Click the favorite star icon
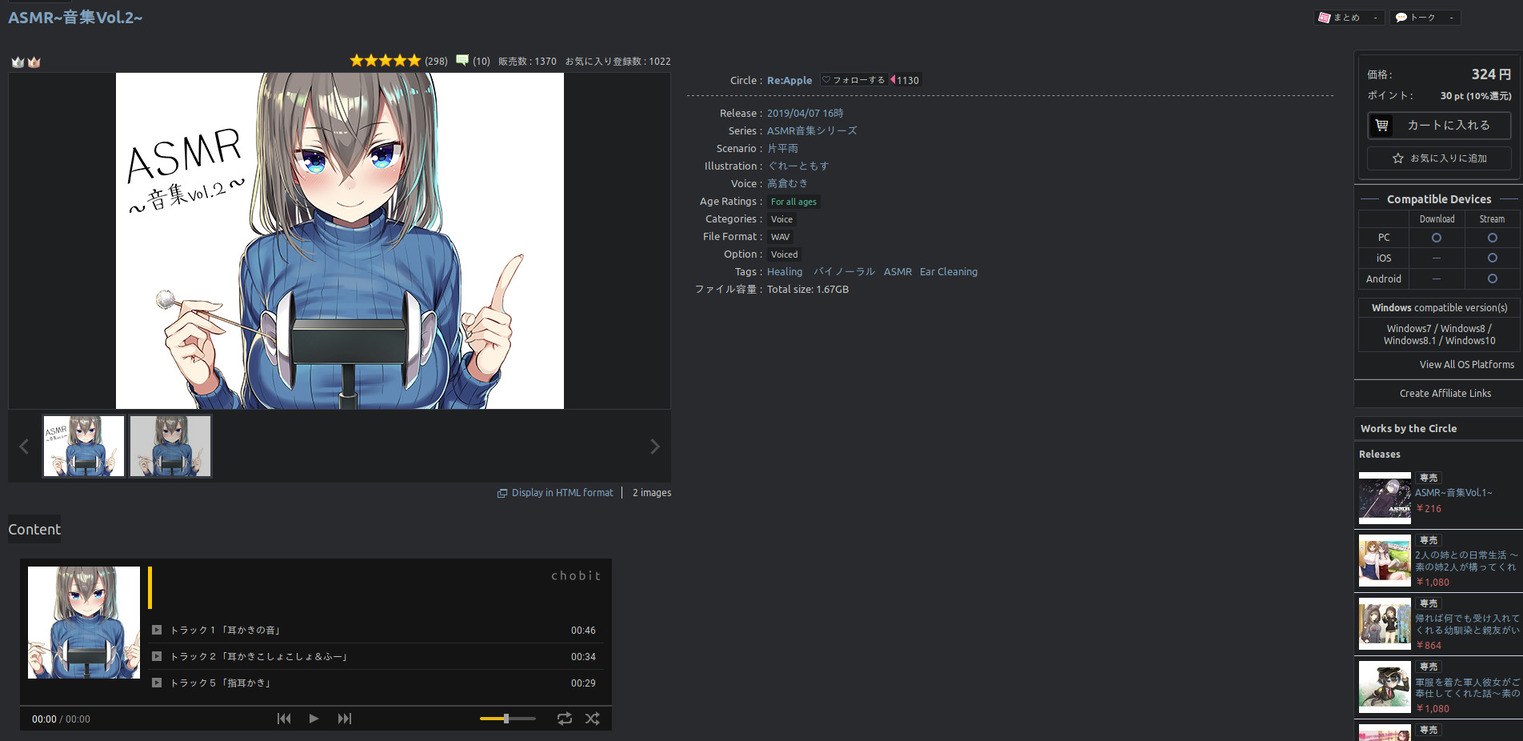 (1398, 158)
